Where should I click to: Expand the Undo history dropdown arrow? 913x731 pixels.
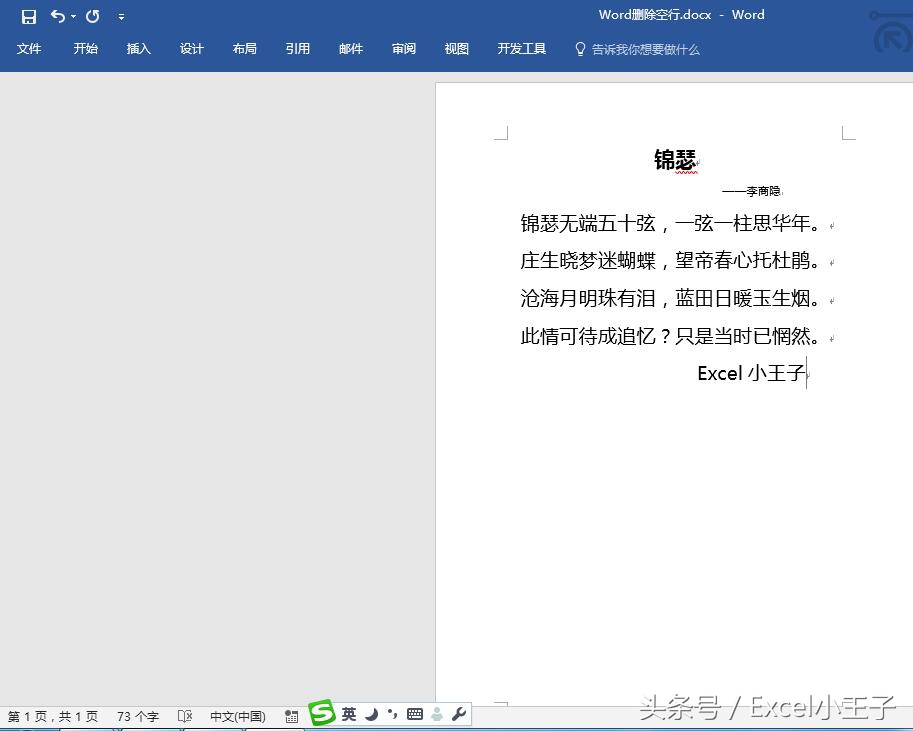pos(73,16)
